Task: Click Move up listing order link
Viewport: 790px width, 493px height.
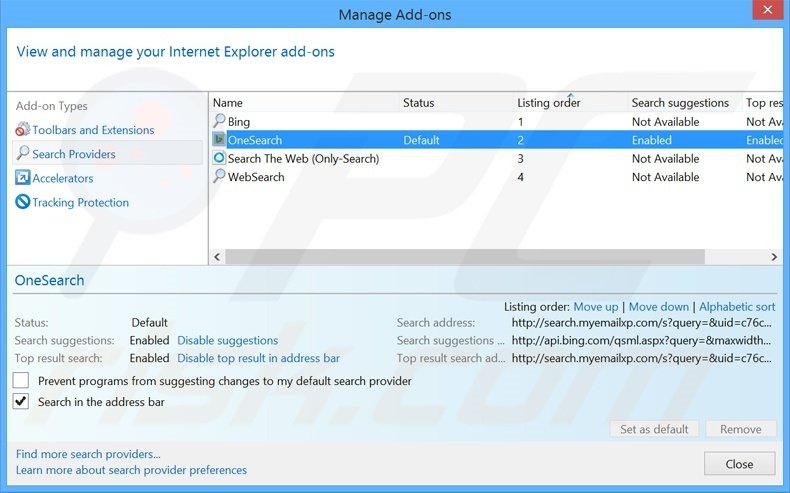Action: point(596,307)
